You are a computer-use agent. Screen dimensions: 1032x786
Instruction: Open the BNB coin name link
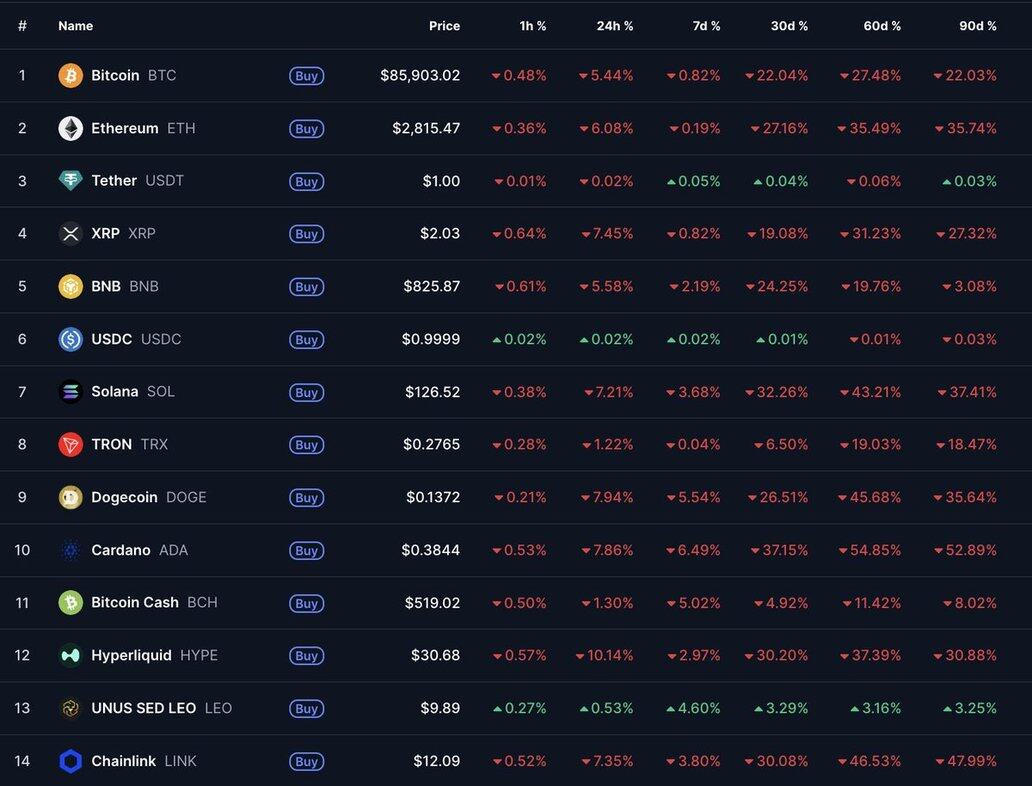click(106, 286)
